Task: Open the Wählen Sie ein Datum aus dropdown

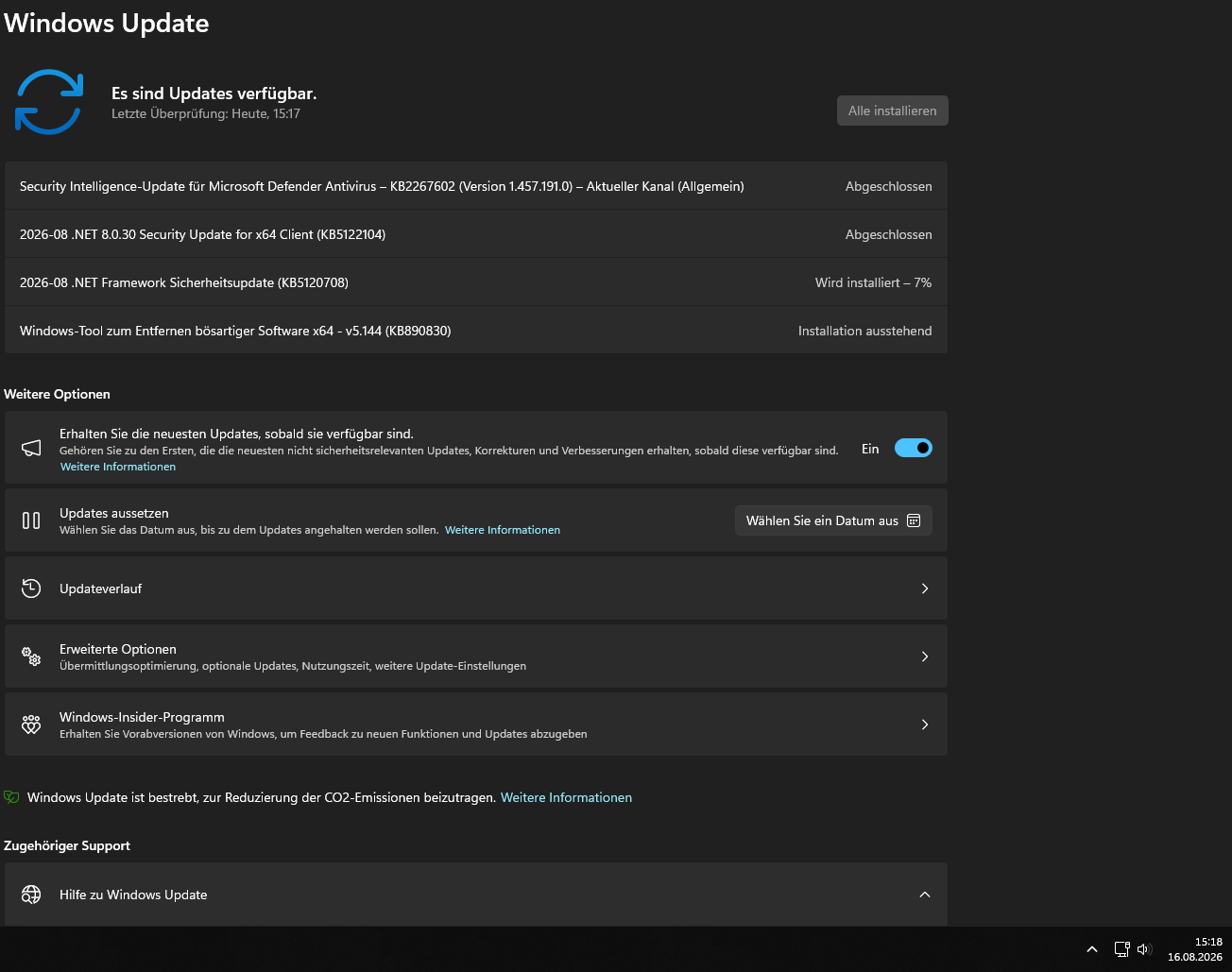Action: pos(833,520)
